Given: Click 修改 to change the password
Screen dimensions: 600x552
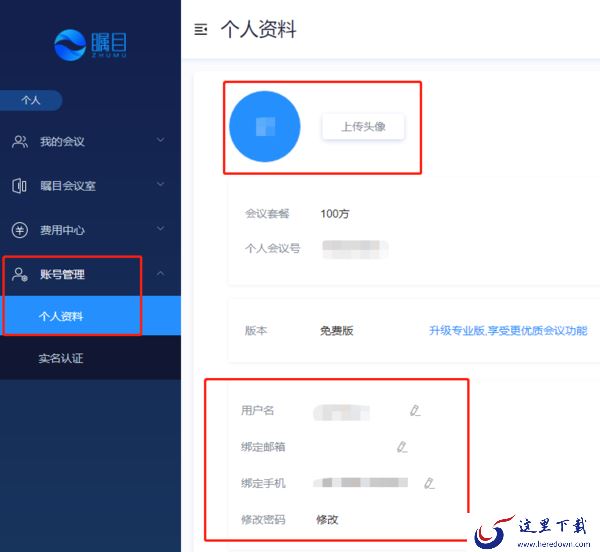Looking at the screenshot, I should [x=327, y=519].
